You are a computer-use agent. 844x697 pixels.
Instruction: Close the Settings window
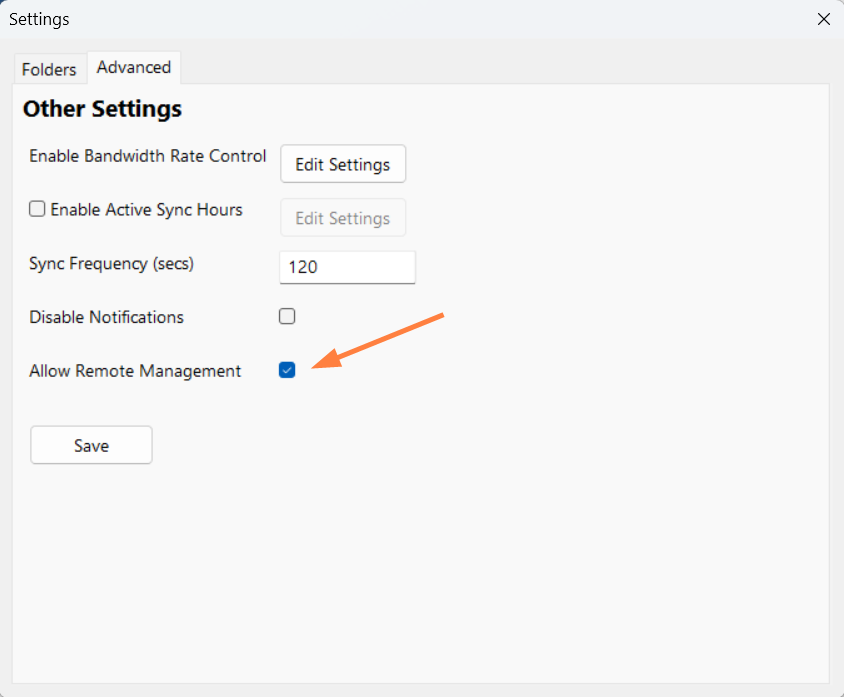[x=823, y=19]
